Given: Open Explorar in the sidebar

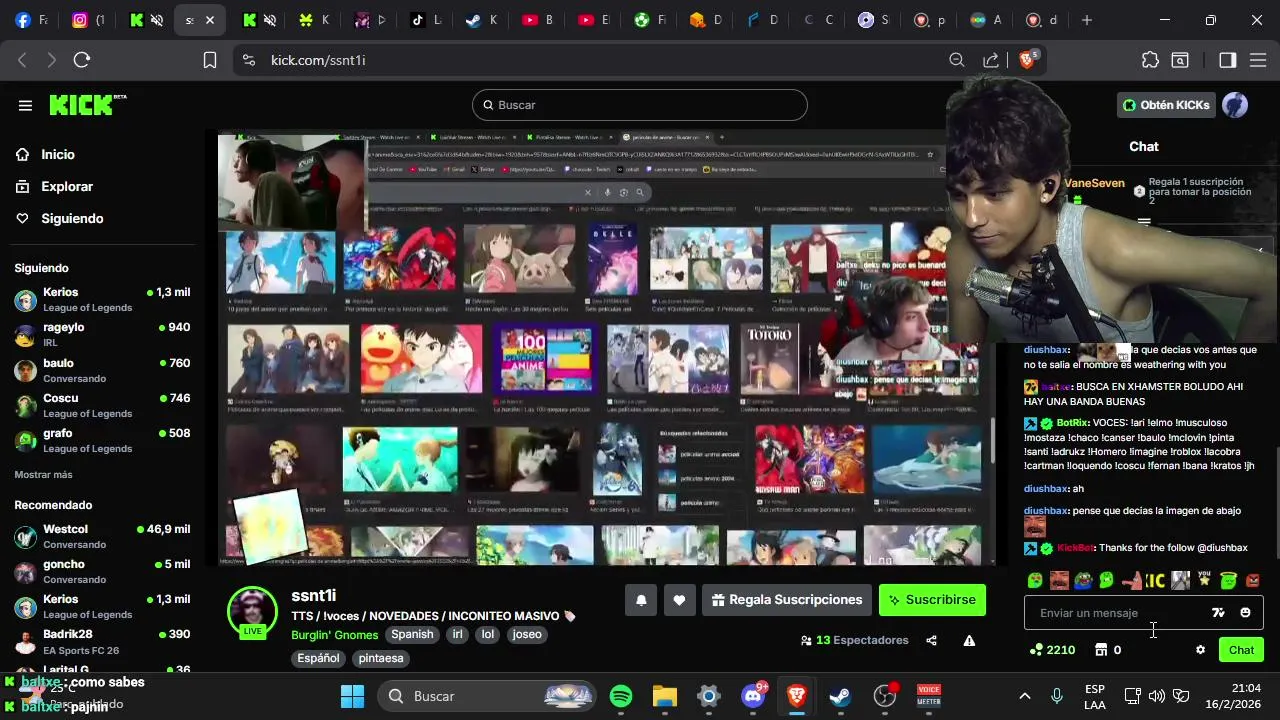Looking at the screenshot, I should 67,187.
